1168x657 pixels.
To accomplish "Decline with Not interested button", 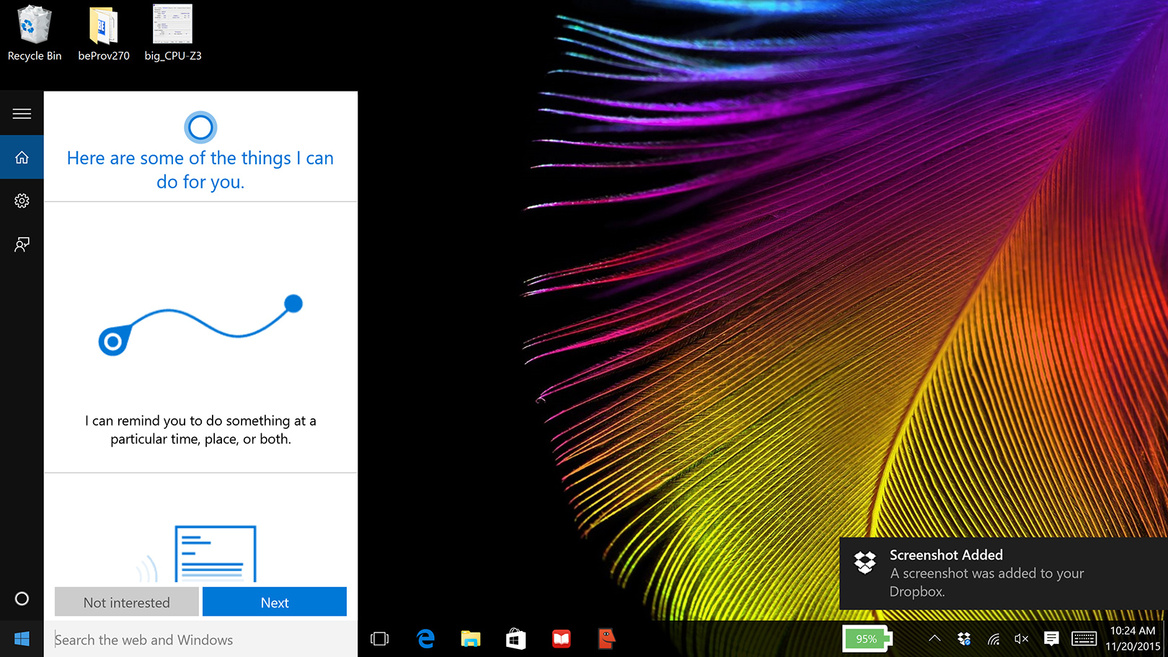I will pyautogui.click(x=127, y=602).
